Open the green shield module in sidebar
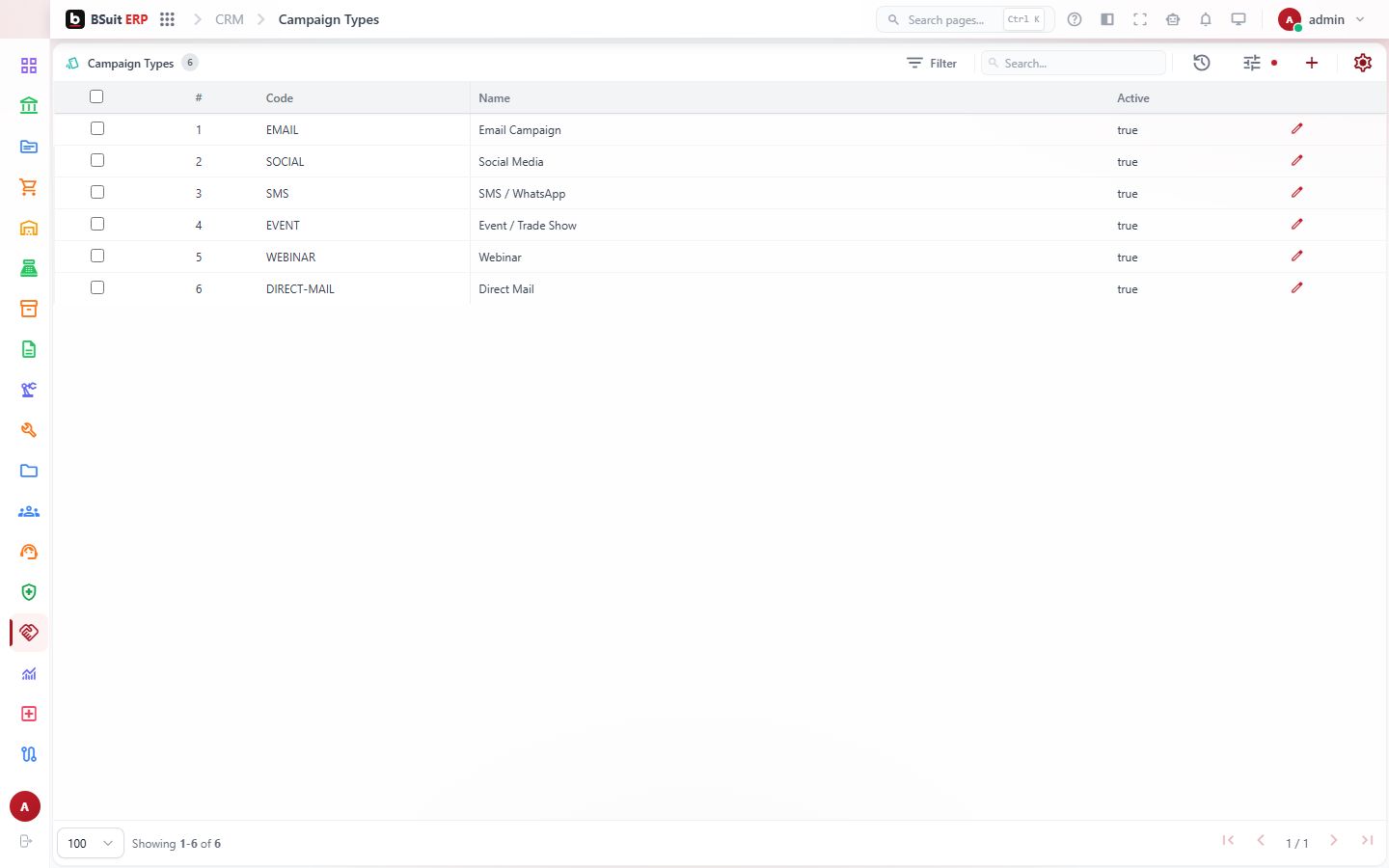The width and height of the screenshot is (1389, 868). [x=29, y=592]
